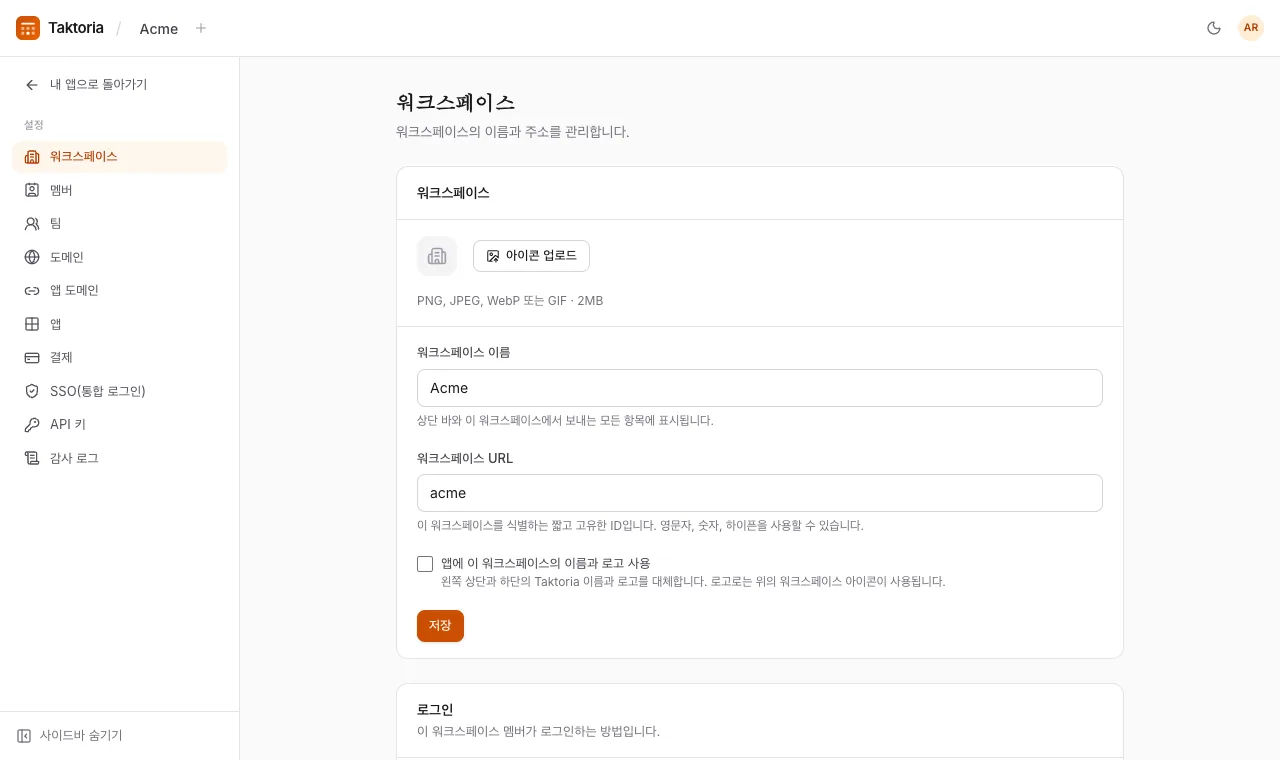1280x760 pixels.
Task: Click the 설정 sidebar section label
Action: (x=34, y=125)
